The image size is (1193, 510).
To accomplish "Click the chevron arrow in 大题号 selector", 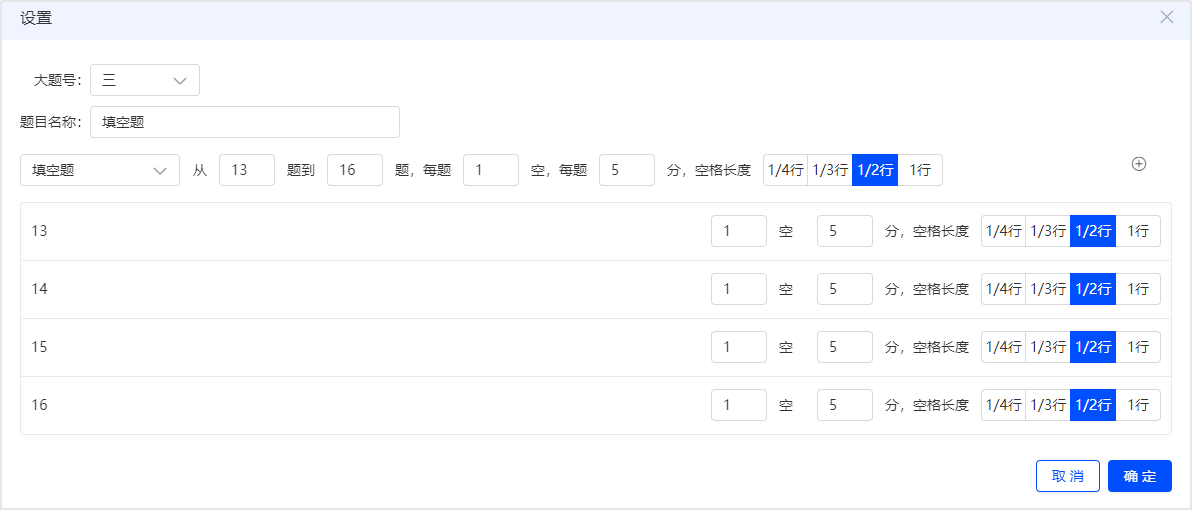I will (x=180, y=81).
